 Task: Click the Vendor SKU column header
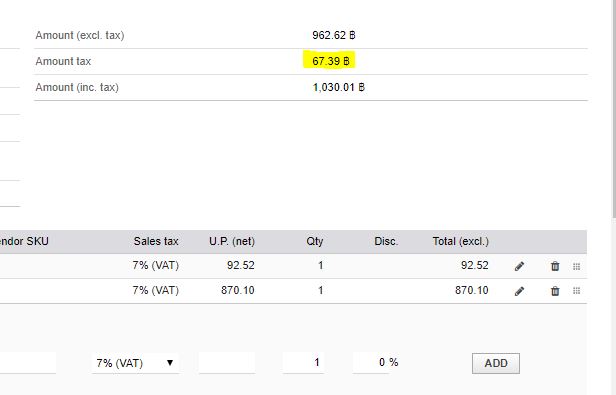click(24, 241)
